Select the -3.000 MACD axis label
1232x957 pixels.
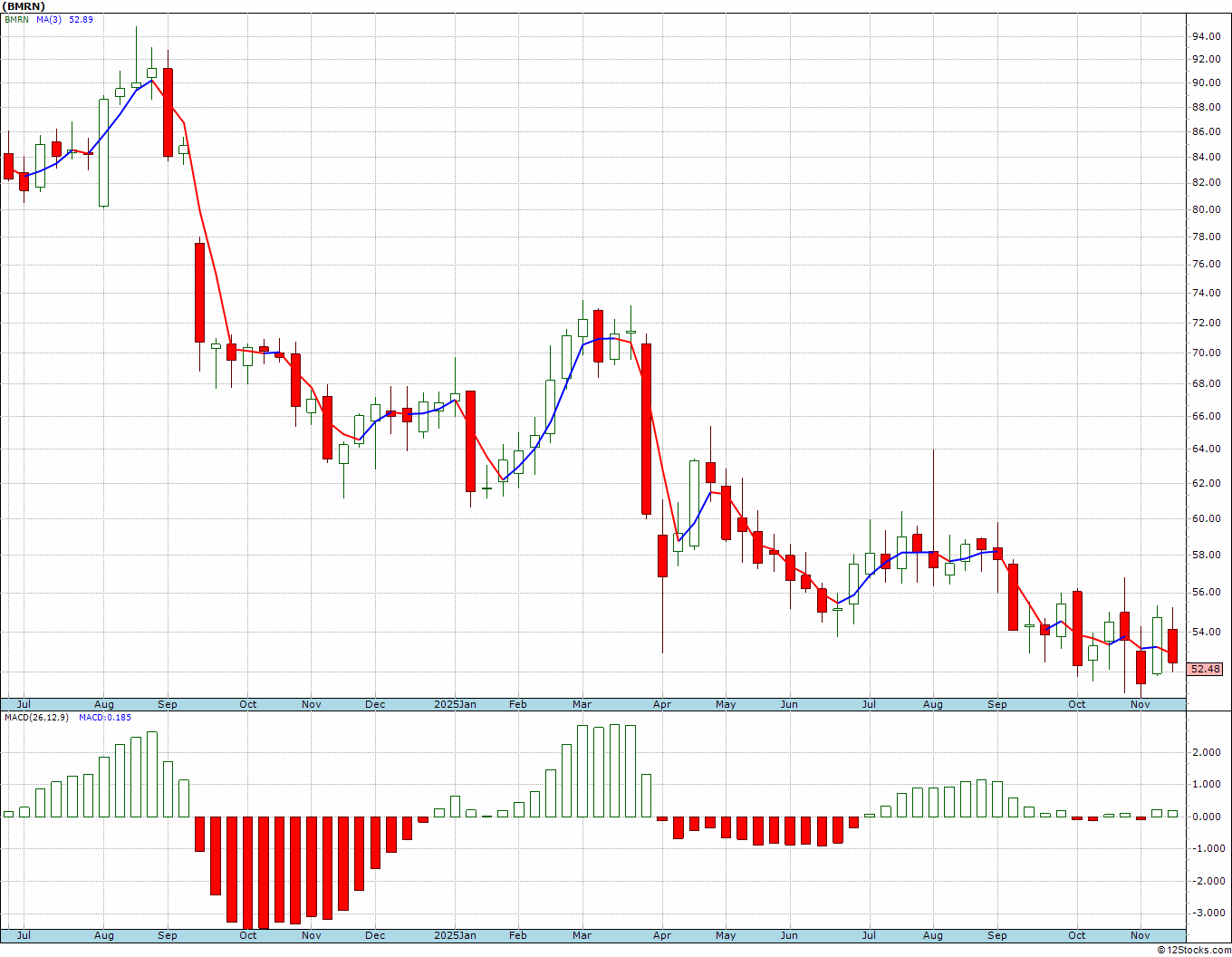click(x=1208, y=913)
